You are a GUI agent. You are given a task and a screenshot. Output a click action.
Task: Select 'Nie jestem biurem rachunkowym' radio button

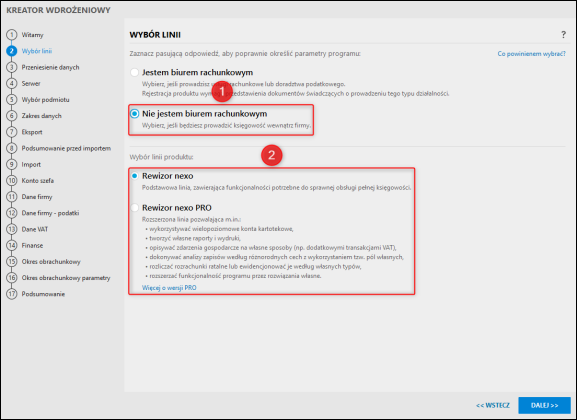(134, 114)
